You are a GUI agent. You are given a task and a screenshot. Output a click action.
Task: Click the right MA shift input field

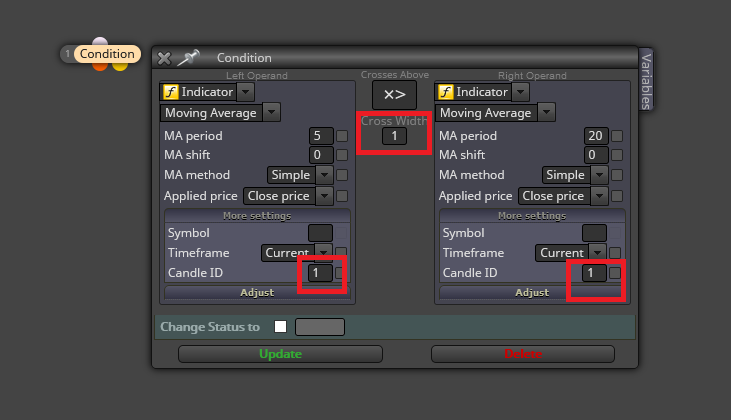click(596, 155)
